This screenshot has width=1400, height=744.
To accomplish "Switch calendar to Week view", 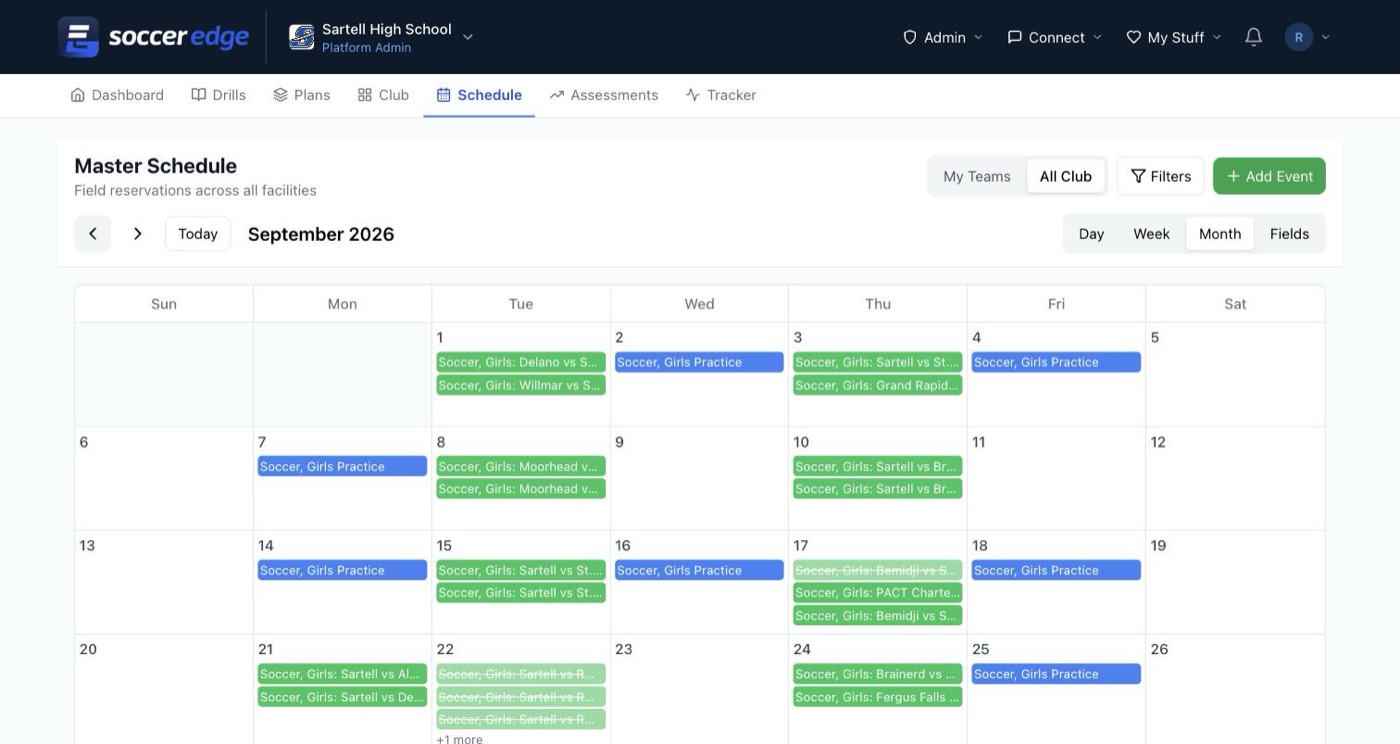I will point(1151,234).
